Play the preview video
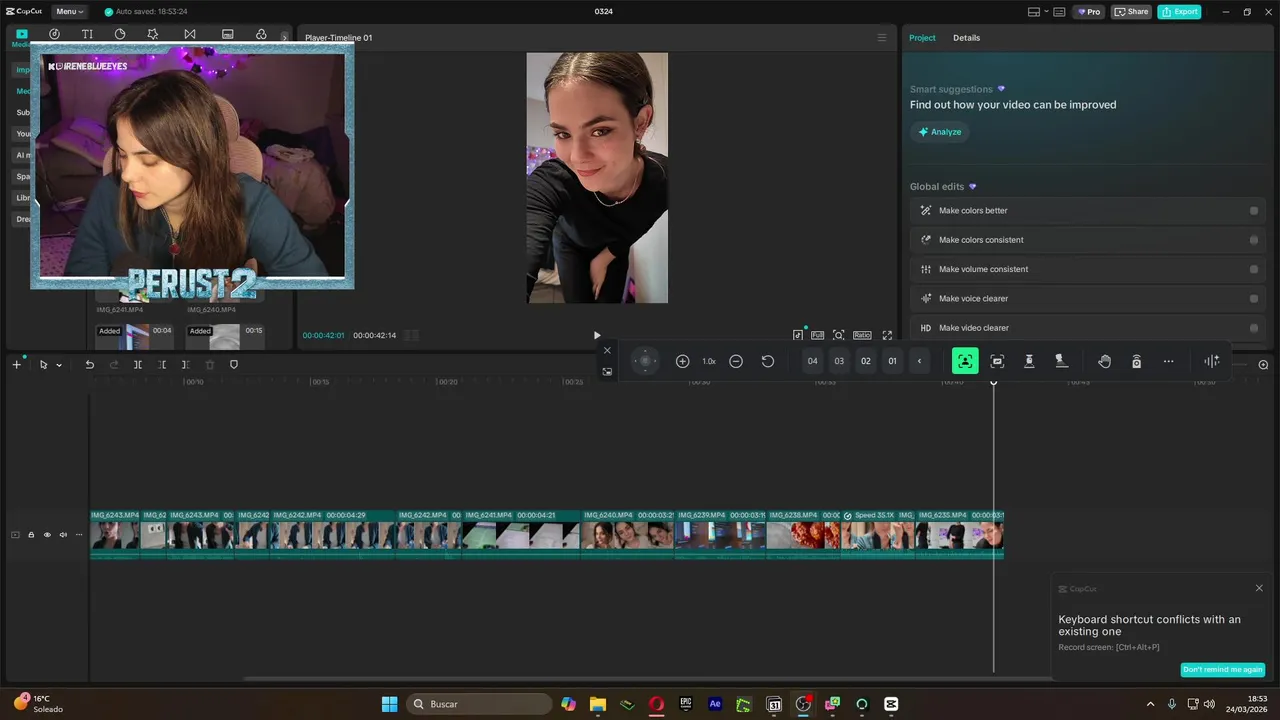Screen dimensions: 1280x720 coord(597,336)
